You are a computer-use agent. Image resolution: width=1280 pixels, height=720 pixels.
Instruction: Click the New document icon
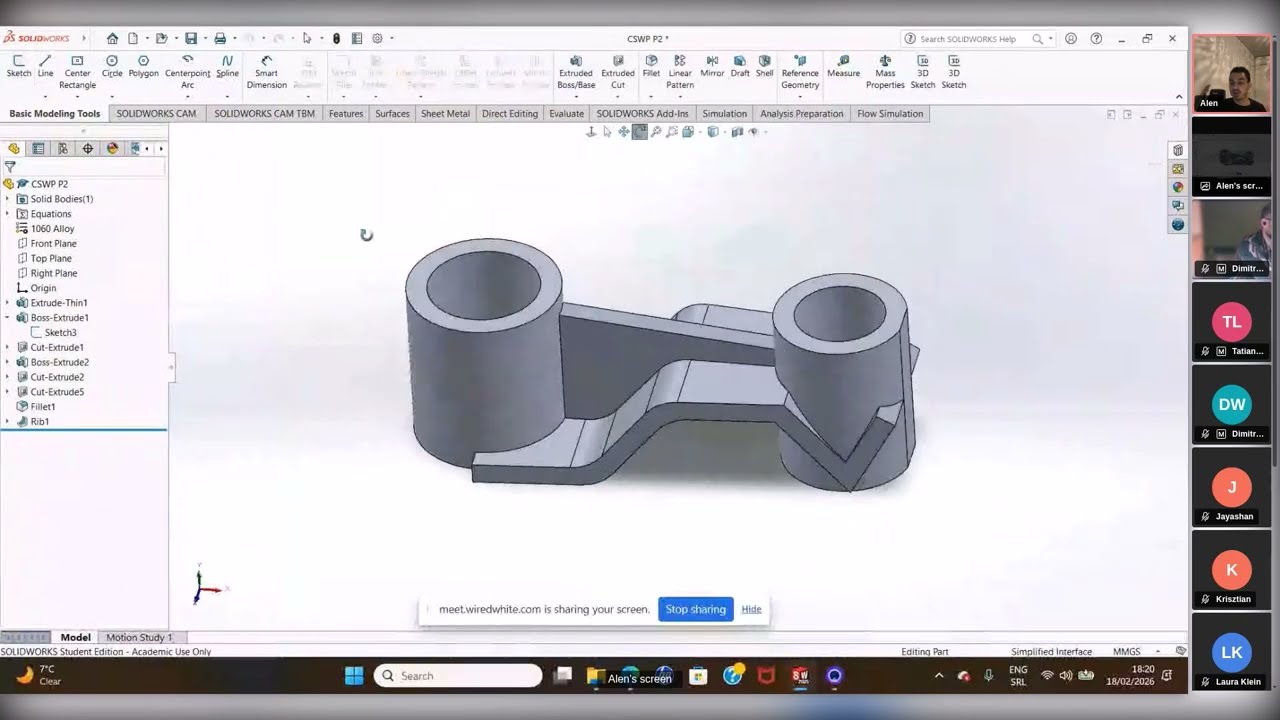[132, 39]
